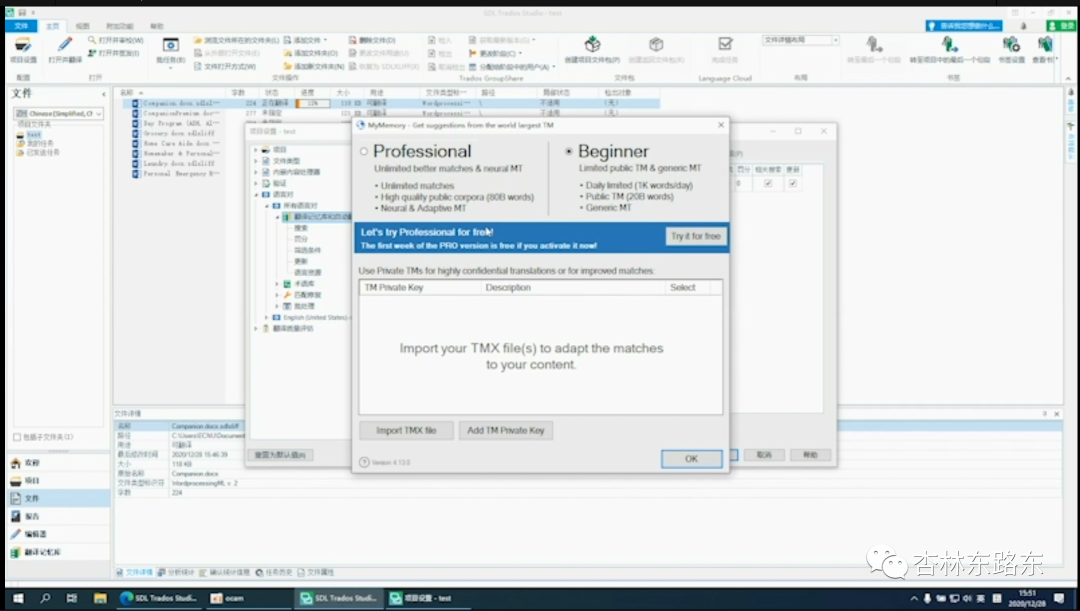The height and width of the screenshot is (611, 1080).
Task: Click 浏览文件所在的文件夹 folder icon item
Action: (236, 41)
